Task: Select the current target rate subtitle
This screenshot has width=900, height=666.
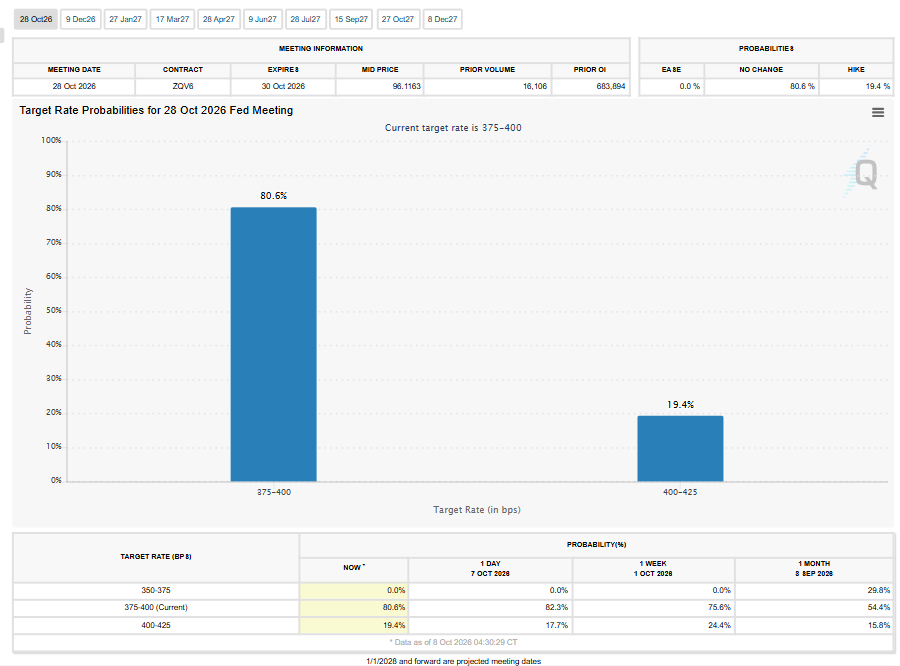Action: click(453, 127)
